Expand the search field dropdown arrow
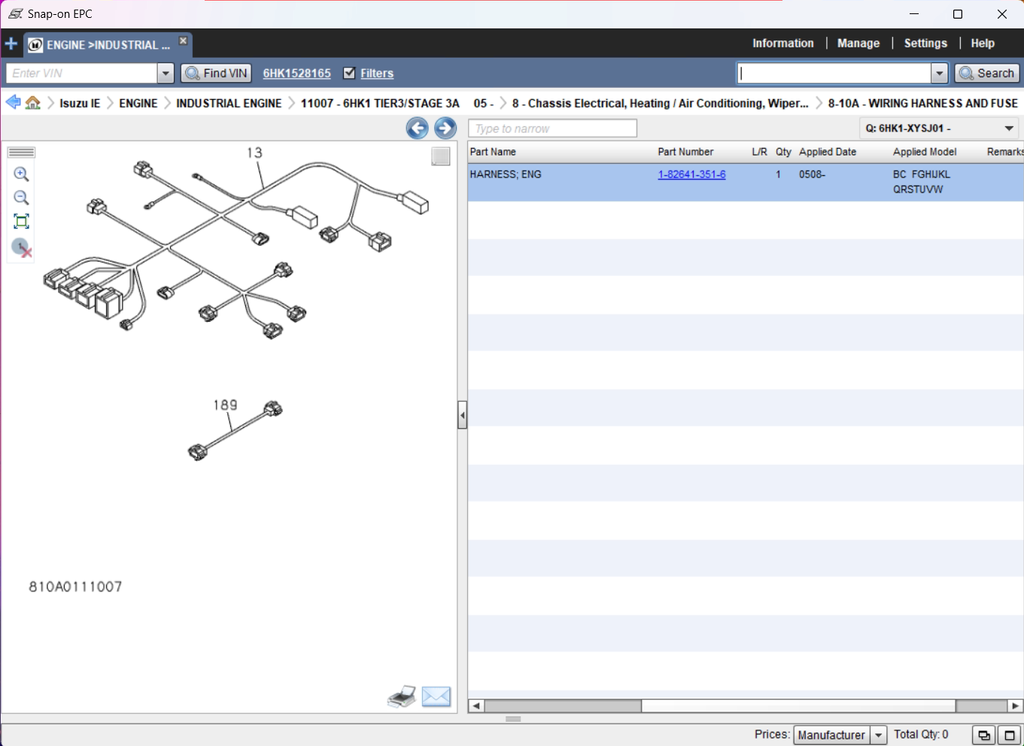The height and width of the screenshot is (746, 1024). (x=939, y=73)
